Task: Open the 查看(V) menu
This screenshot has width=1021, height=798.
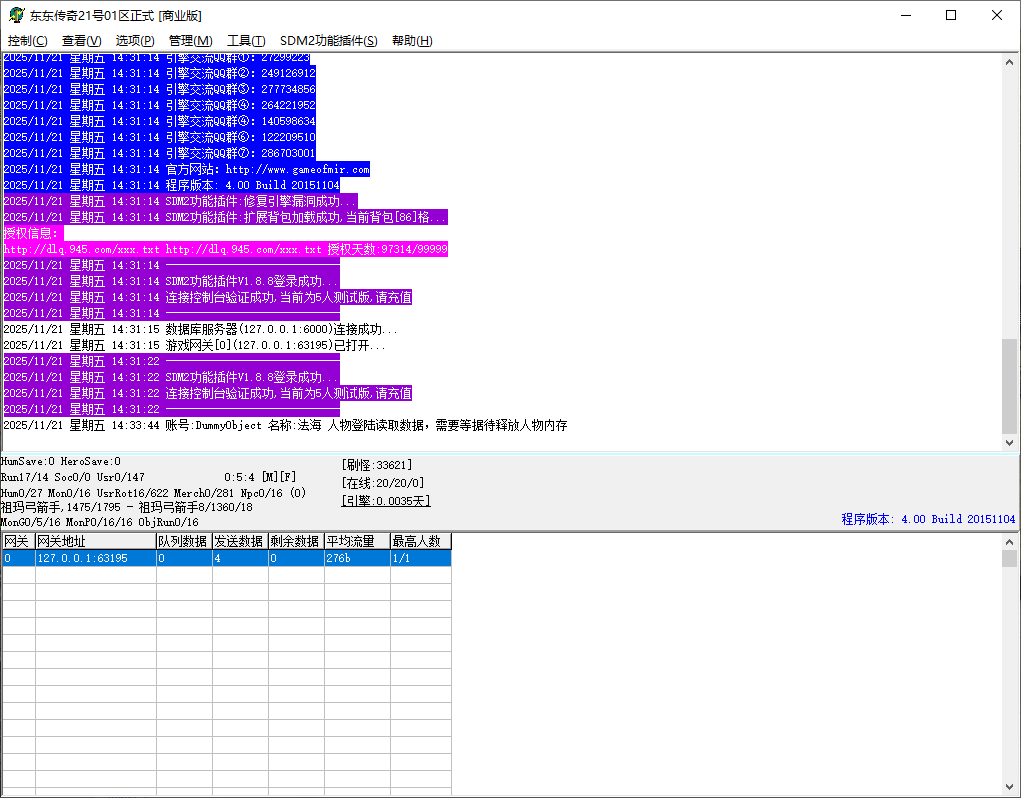Action: [81, 41]
